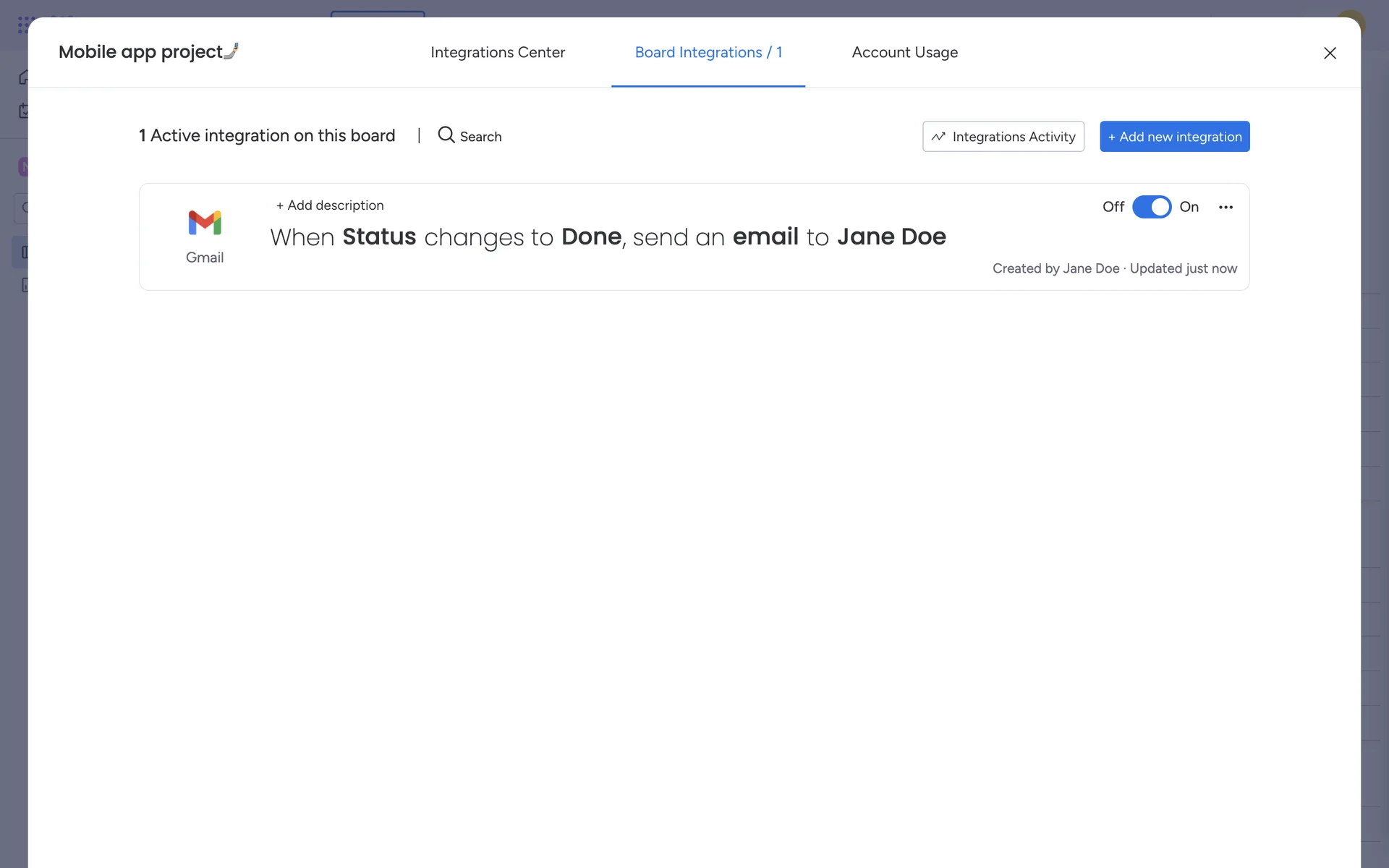Click the app switcher dots icon
Viewport: 1389px width, 868px height.
[x=24, y=25]
